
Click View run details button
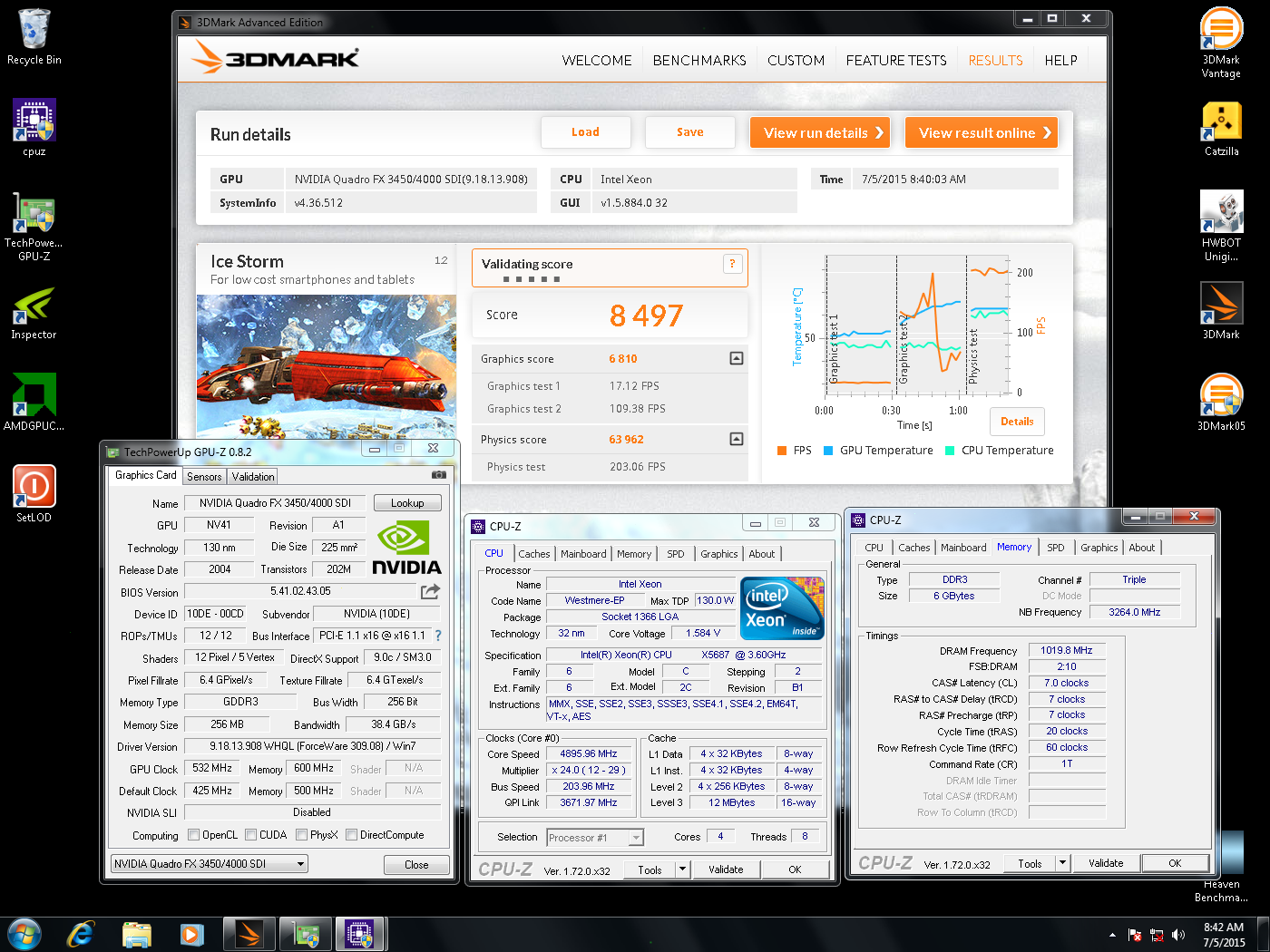(x=820, y=133)
